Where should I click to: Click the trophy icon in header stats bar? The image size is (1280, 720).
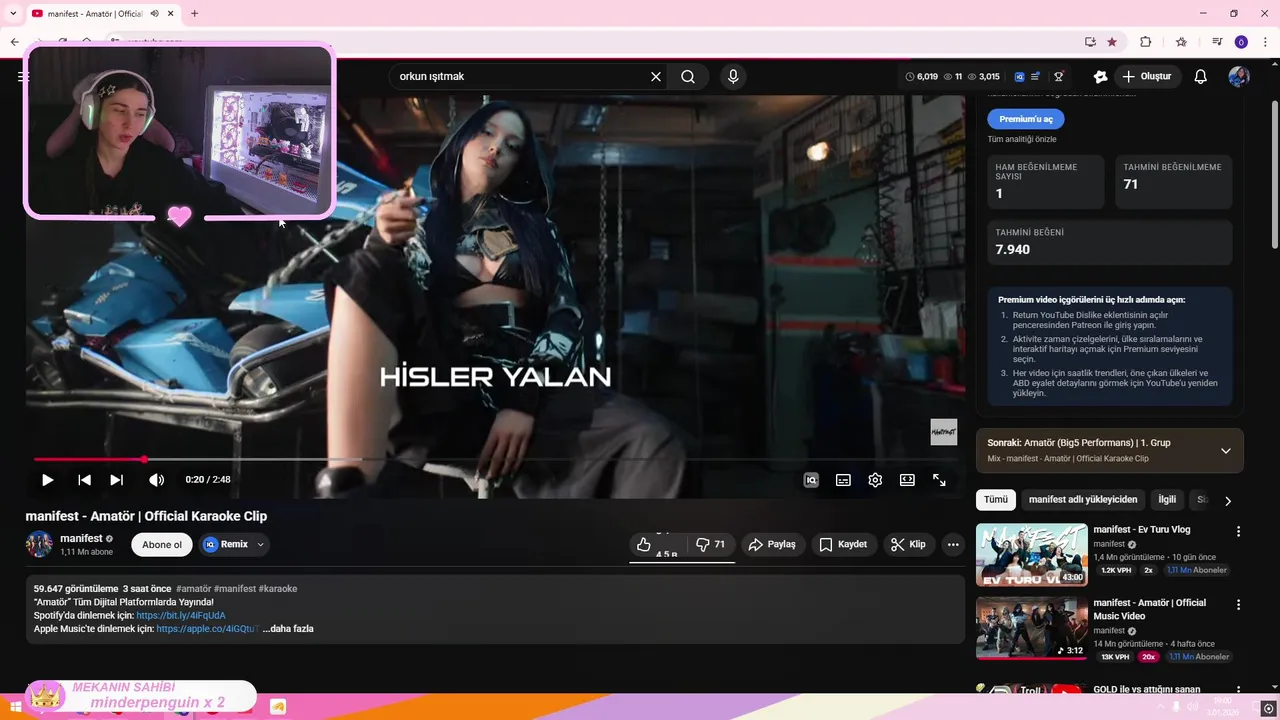coord(1059,76)
